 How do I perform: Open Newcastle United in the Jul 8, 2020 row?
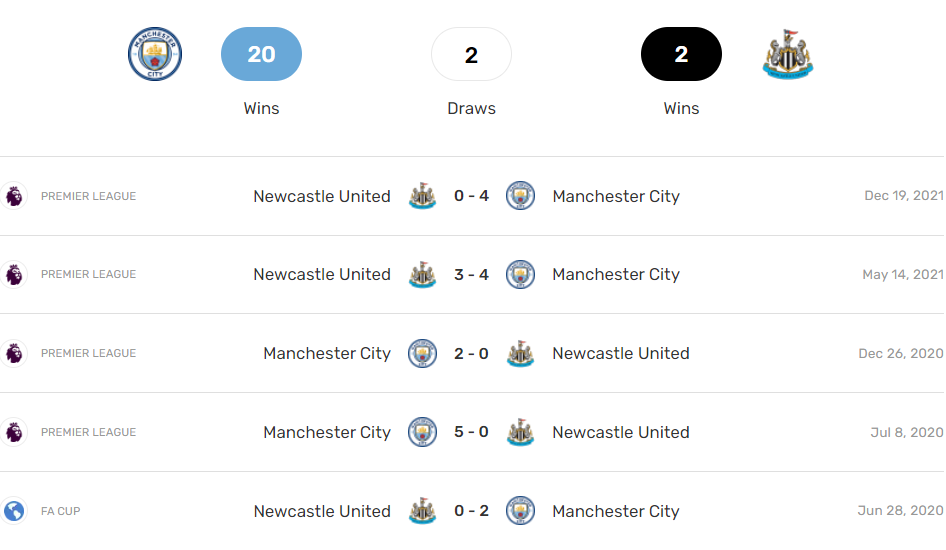[620, 433]
